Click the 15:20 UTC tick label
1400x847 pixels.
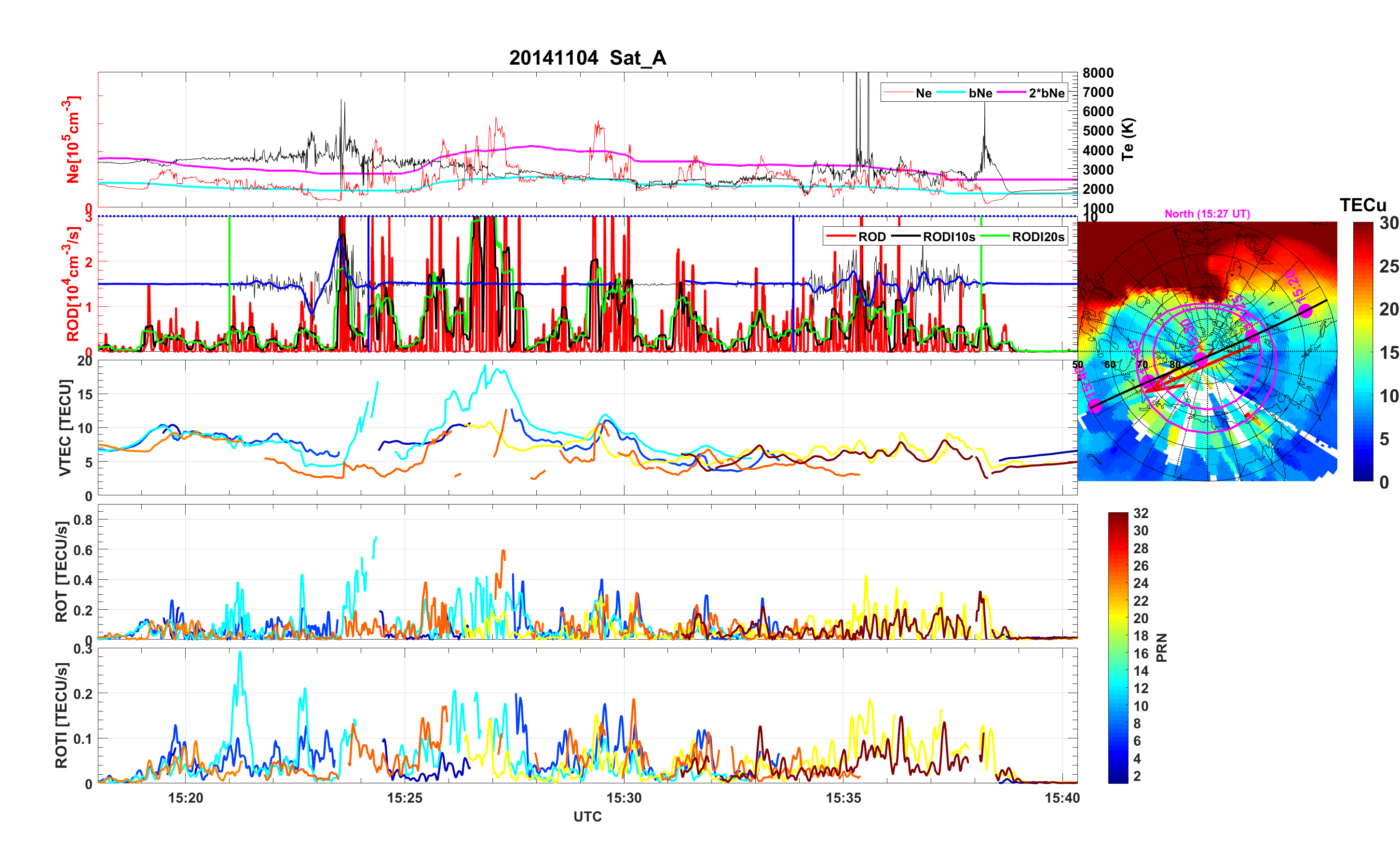[x=185, y=798]
